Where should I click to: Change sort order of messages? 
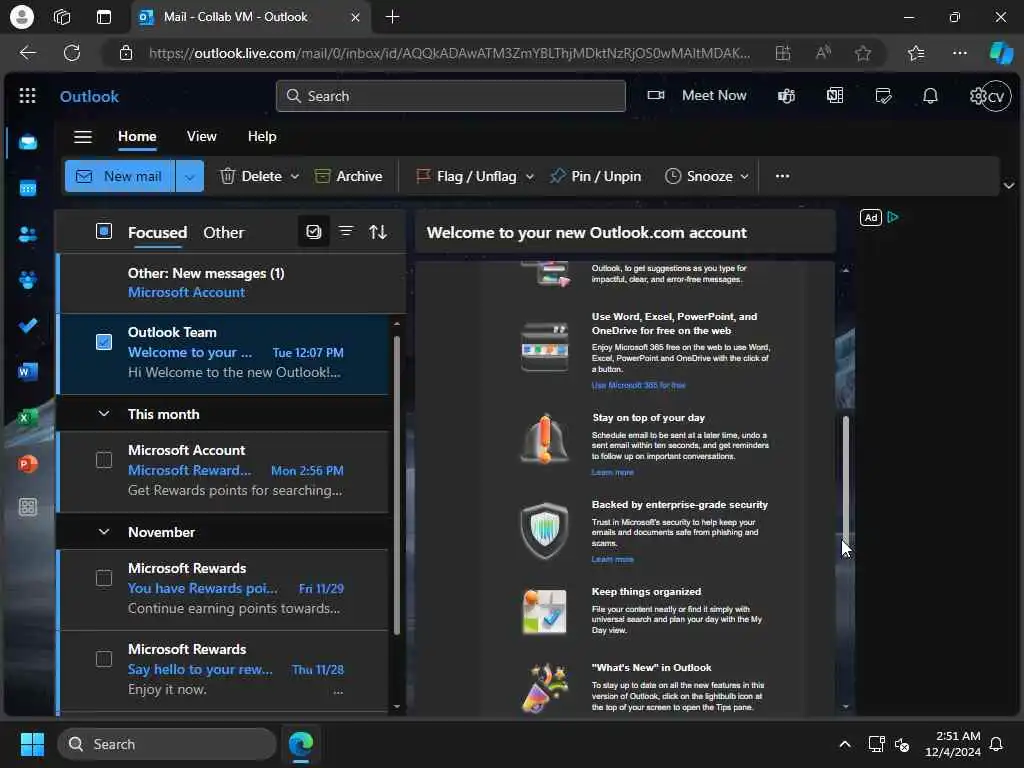(x=378, y=232)
